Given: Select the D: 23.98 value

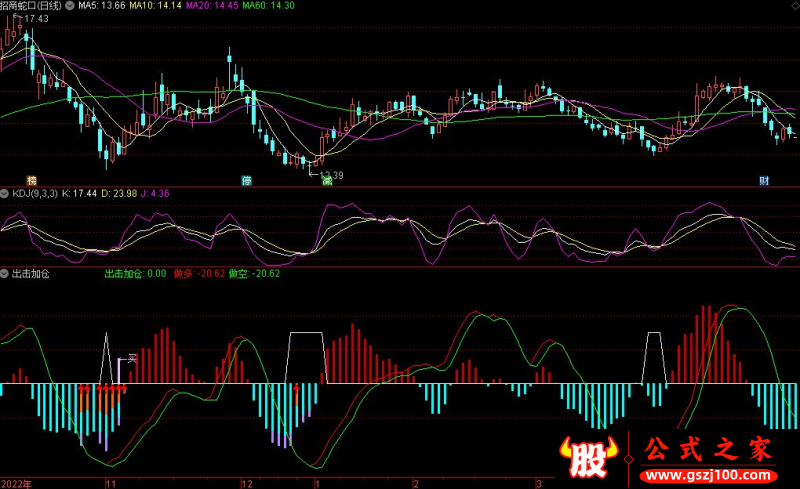Looking at the screenshot, I should pos(119,193).
